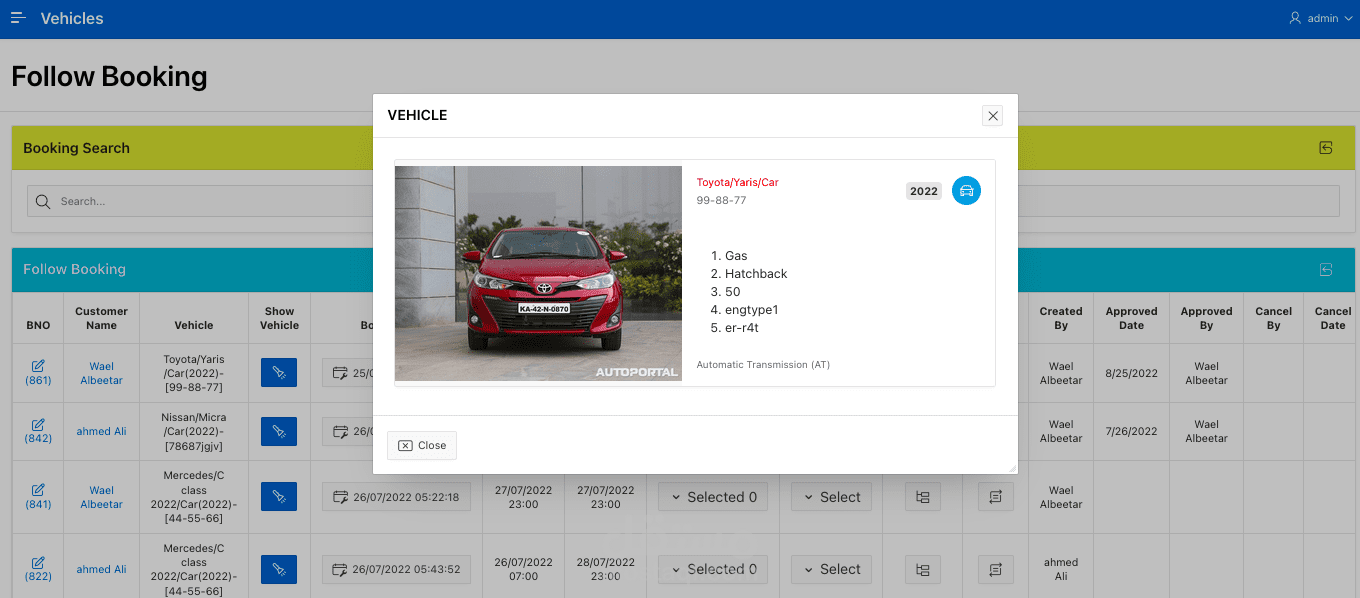Click the red Toyota Yaris car photo
The width and height of the screenshot is (1360, 598).
click(539, 273)
